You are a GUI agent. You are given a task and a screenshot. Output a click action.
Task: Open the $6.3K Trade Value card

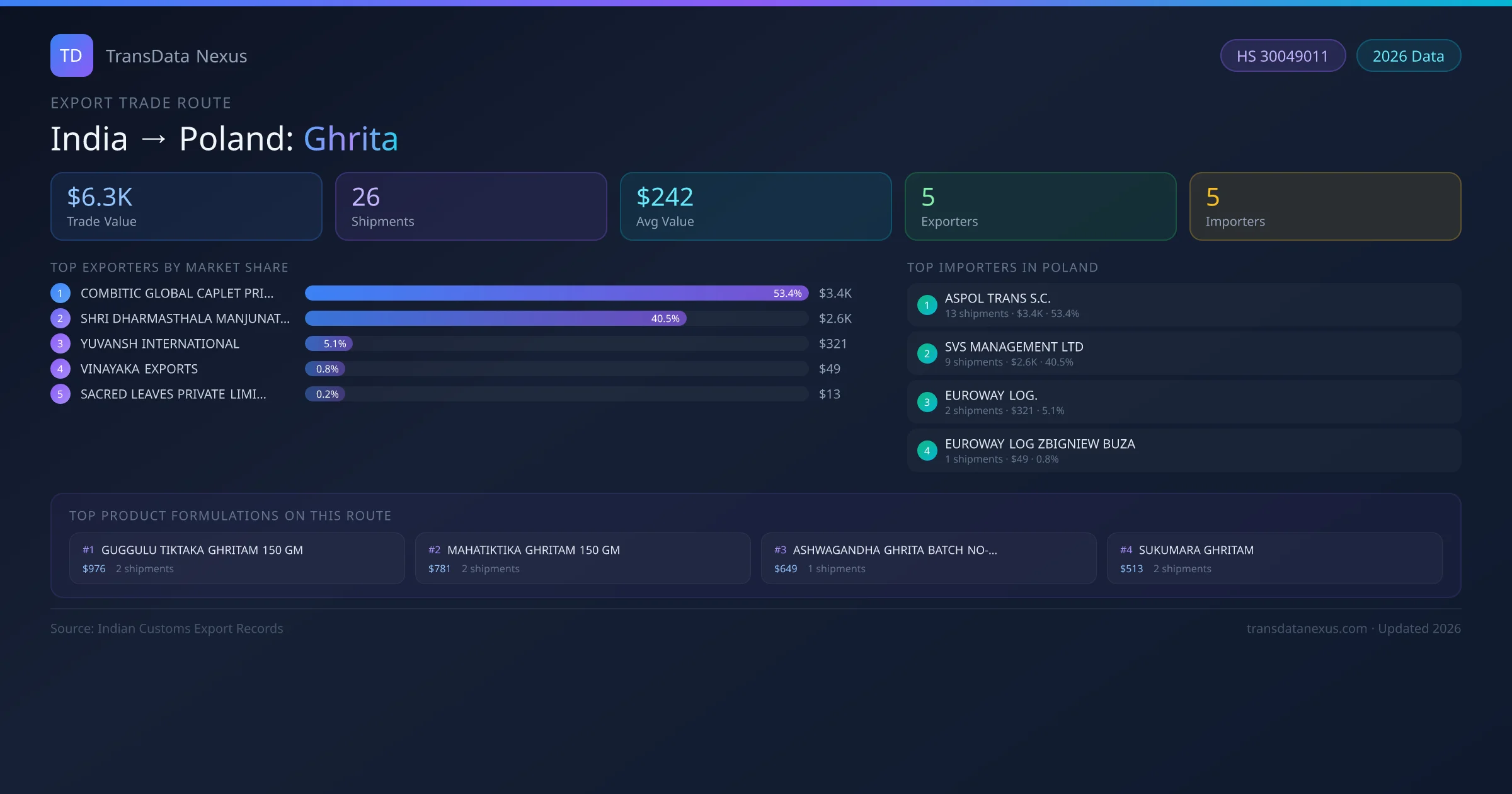click(x=186, y=206)
